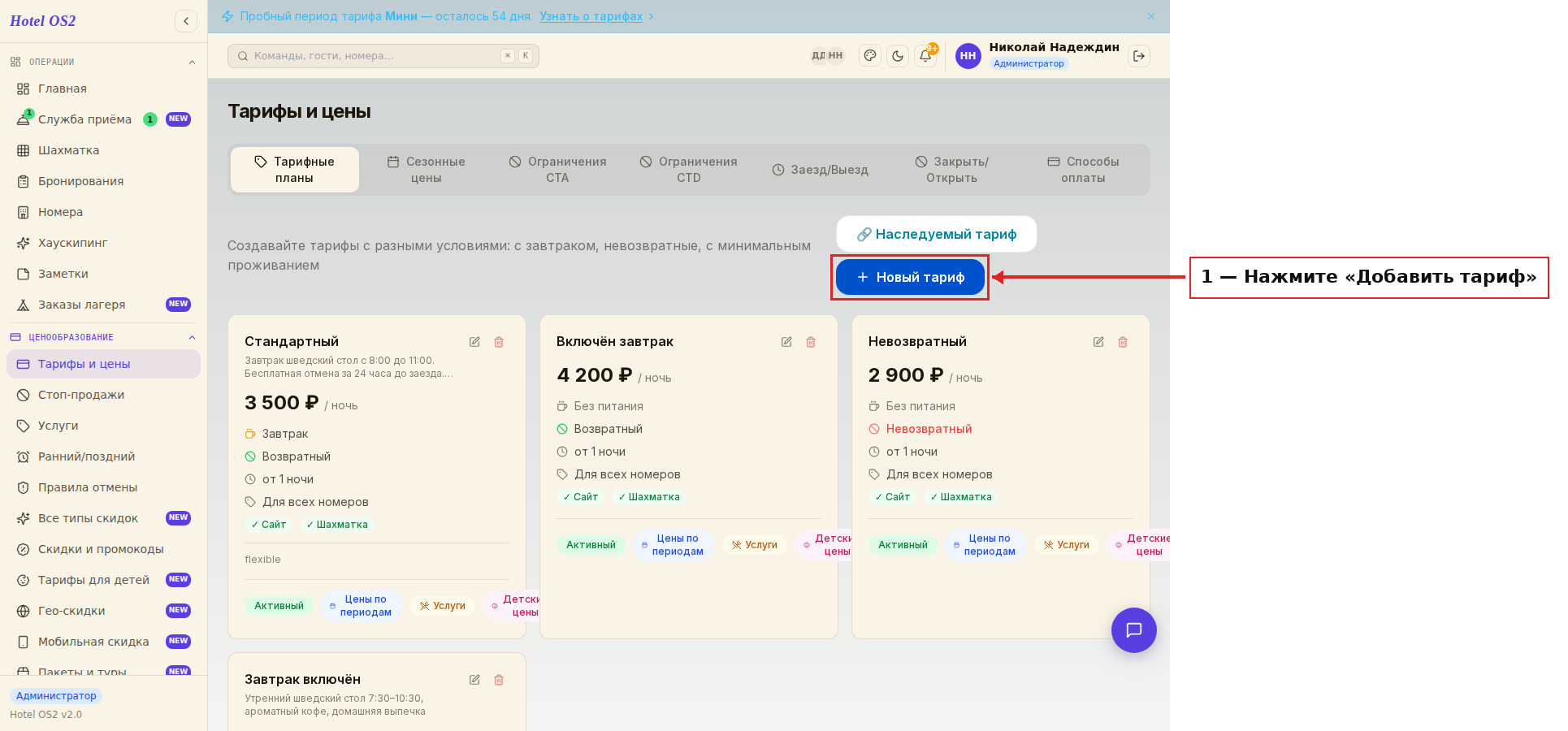The width and height of the screenshot is (1568, 731).
Task: Click the Наследуемый тариф button
Action: click(937, 234)
